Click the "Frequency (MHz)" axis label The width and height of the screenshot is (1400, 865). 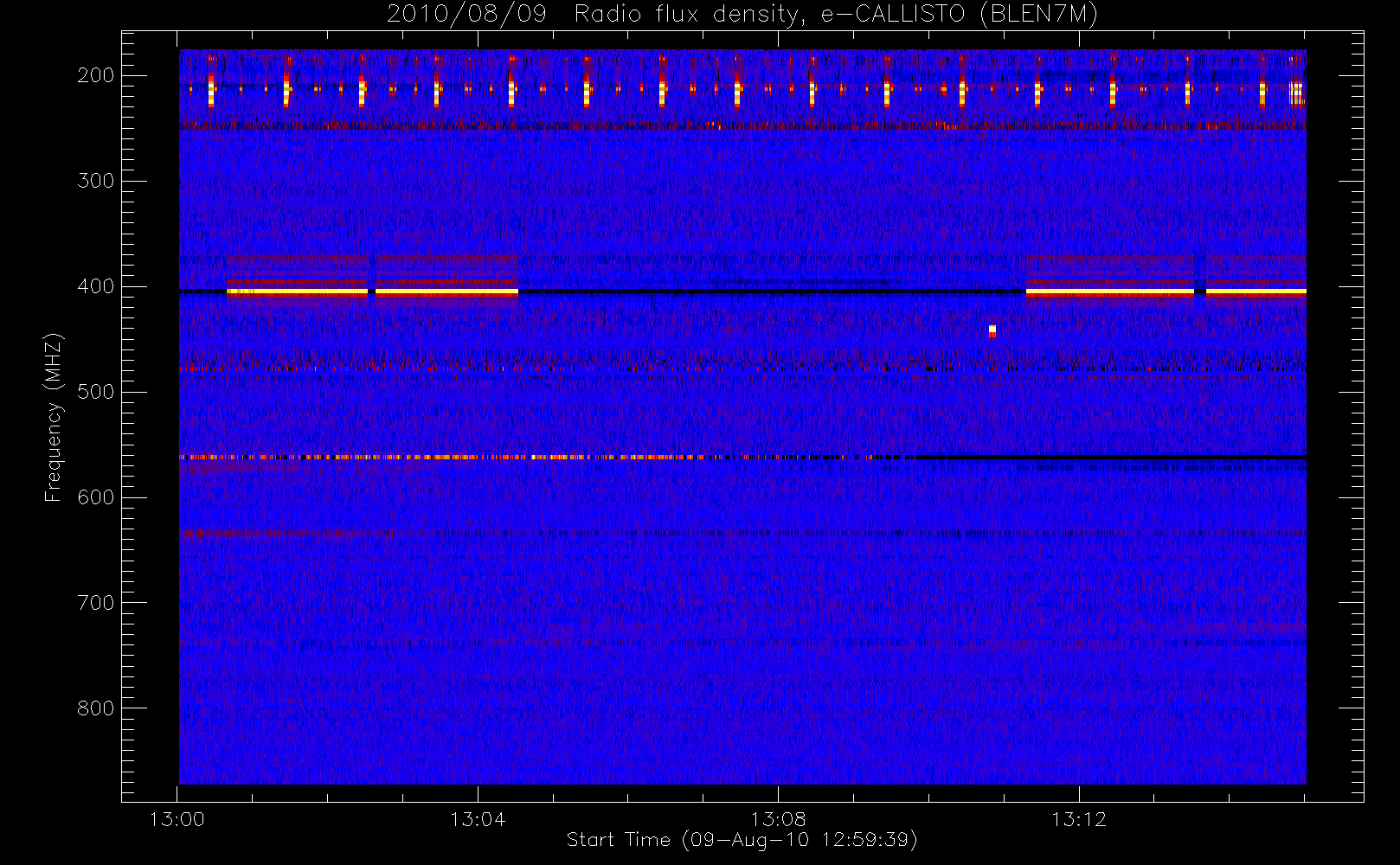point(54,418)
